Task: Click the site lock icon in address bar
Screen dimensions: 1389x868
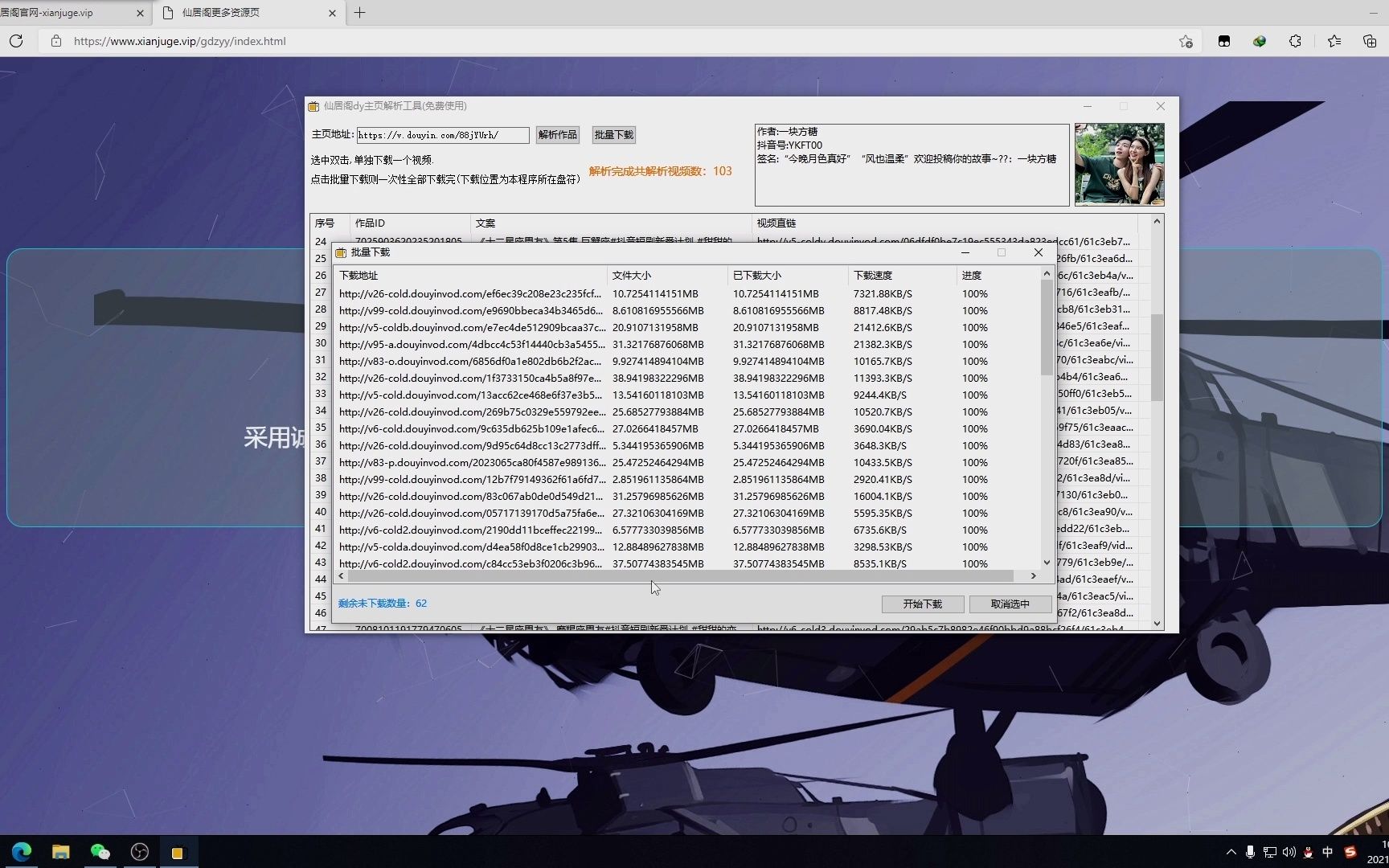Action: click(x=55, y=41)
